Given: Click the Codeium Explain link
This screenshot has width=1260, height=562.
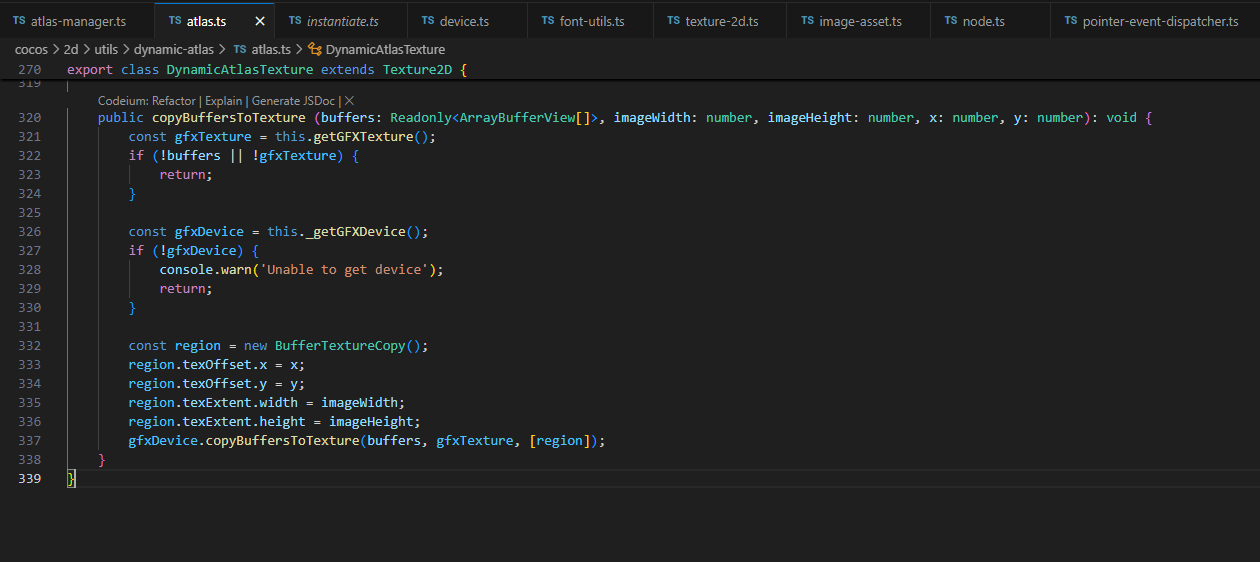Looking at the screenshot, I should coord(224,101).
